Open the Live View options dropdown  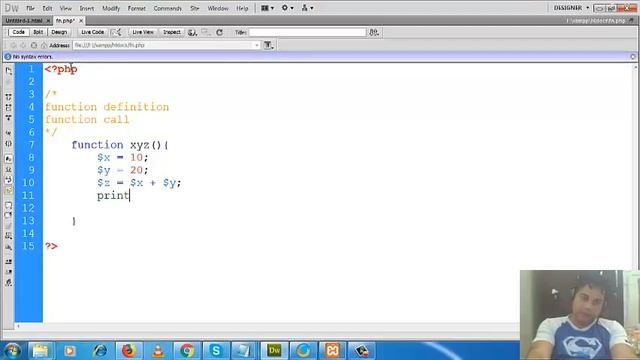(268, 45)
